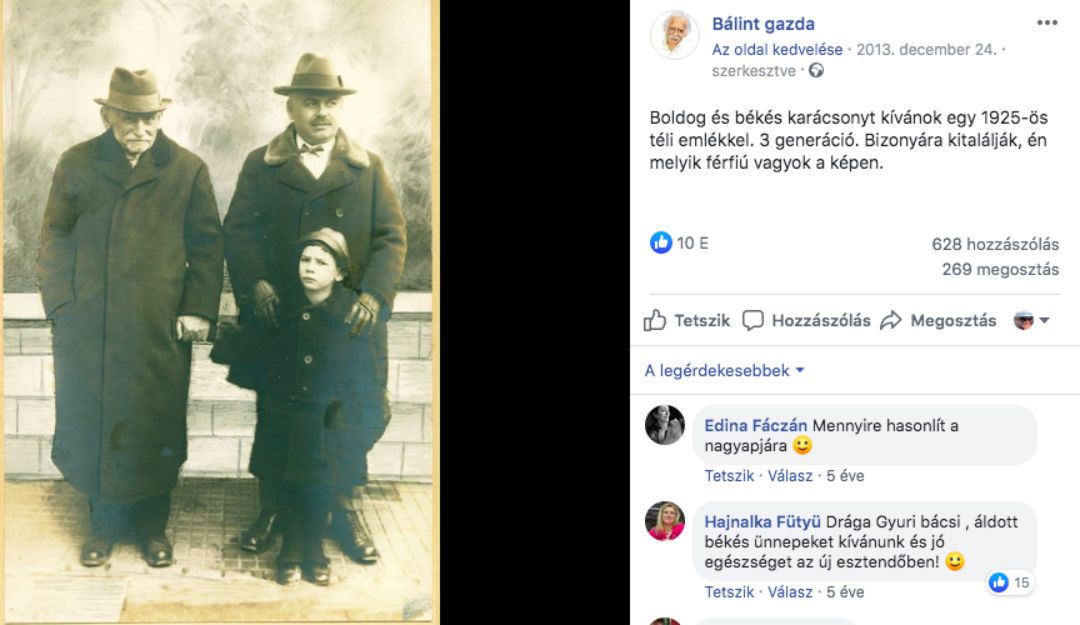Click the Hozzászólás speech bubble icon
1080x625 pixels.
(753, 320)
